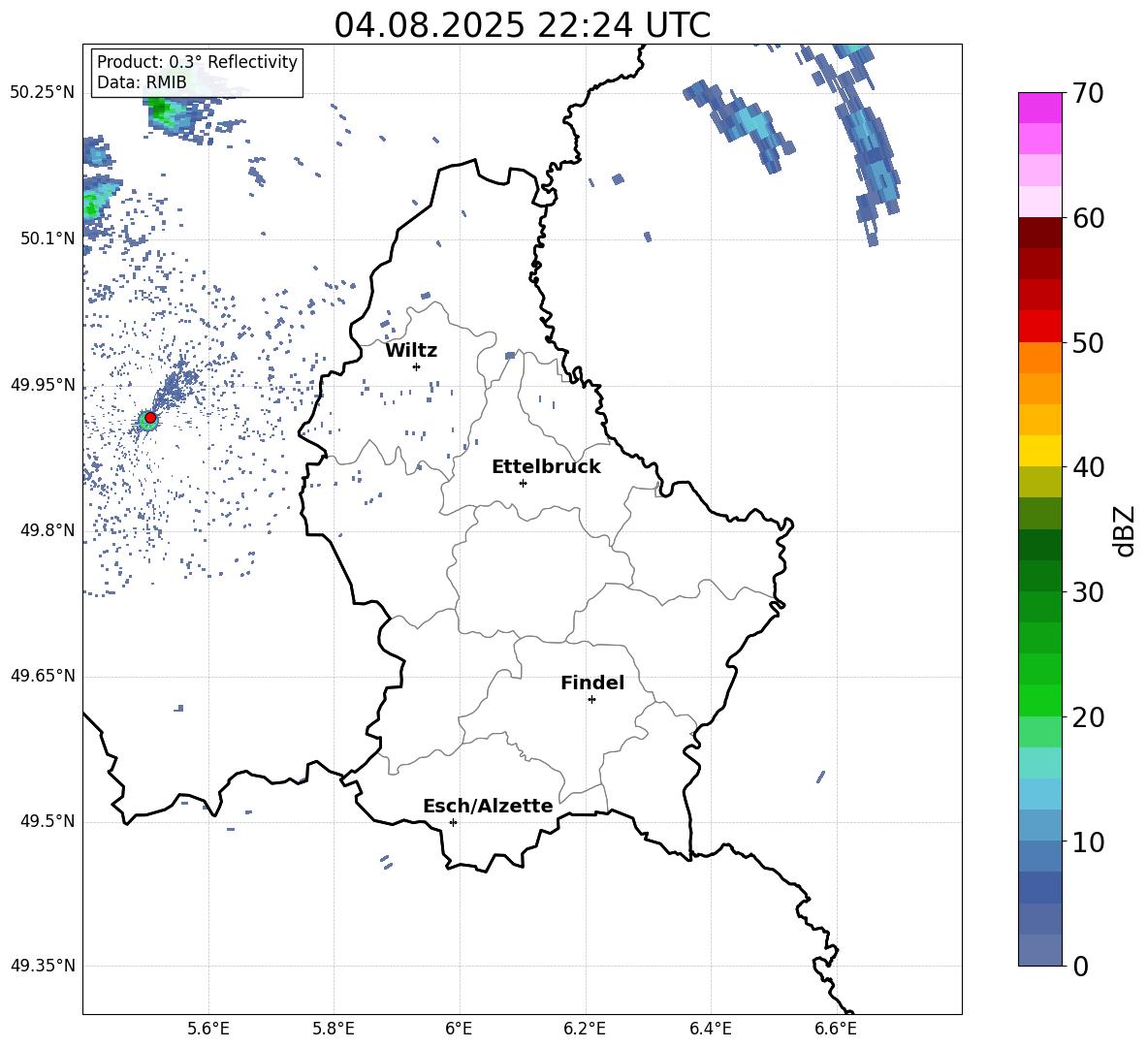This screenshot has width=1148, height=1048.
Task: Pick the bright green colorbar segment at 20
Action: pos(1040,700)
